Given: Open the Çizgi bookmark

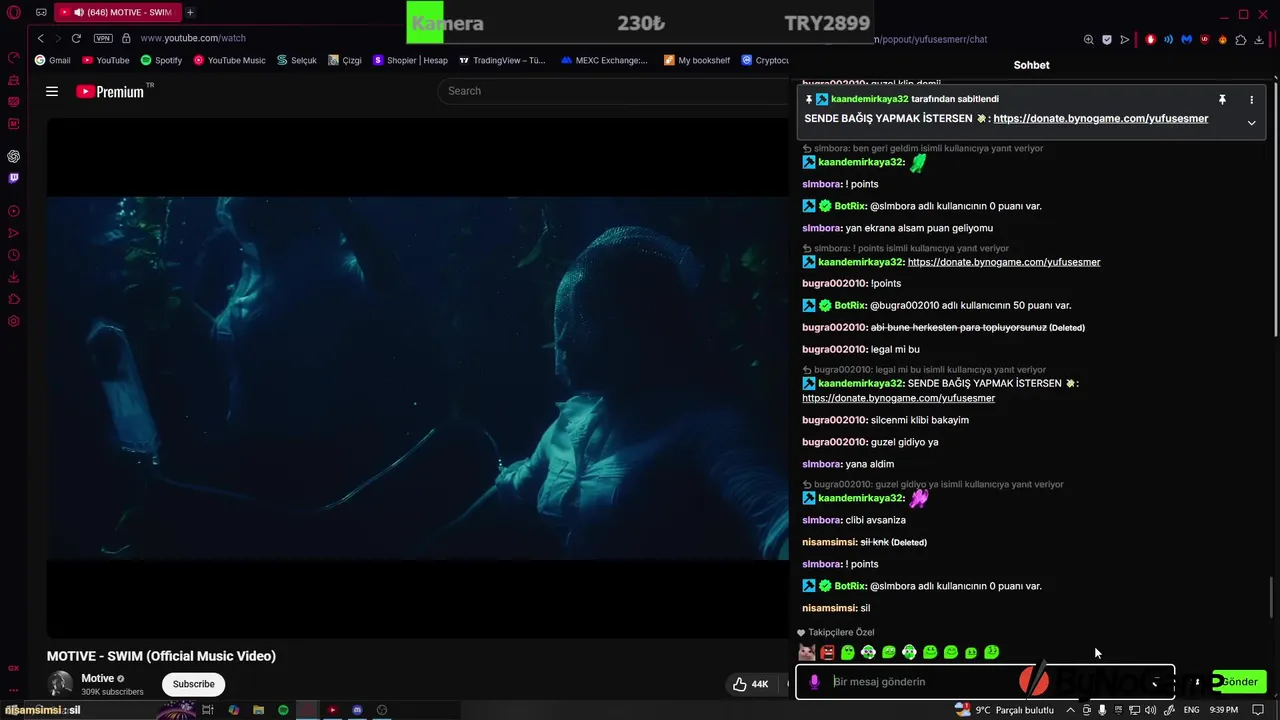Looking at the screenshot, I should (344, 60).
